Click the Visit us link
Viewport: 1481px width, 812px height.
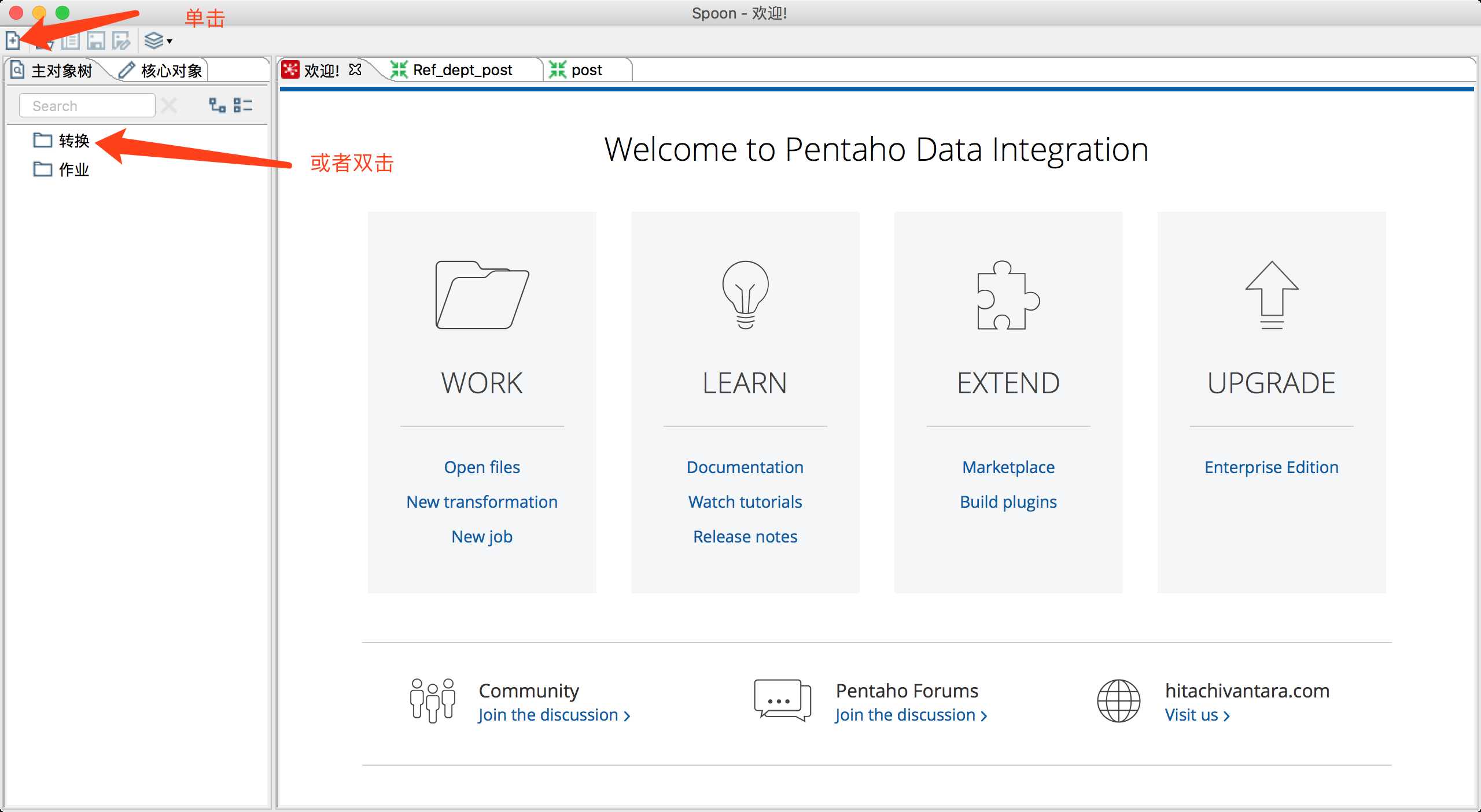[x=1198, y=715]
